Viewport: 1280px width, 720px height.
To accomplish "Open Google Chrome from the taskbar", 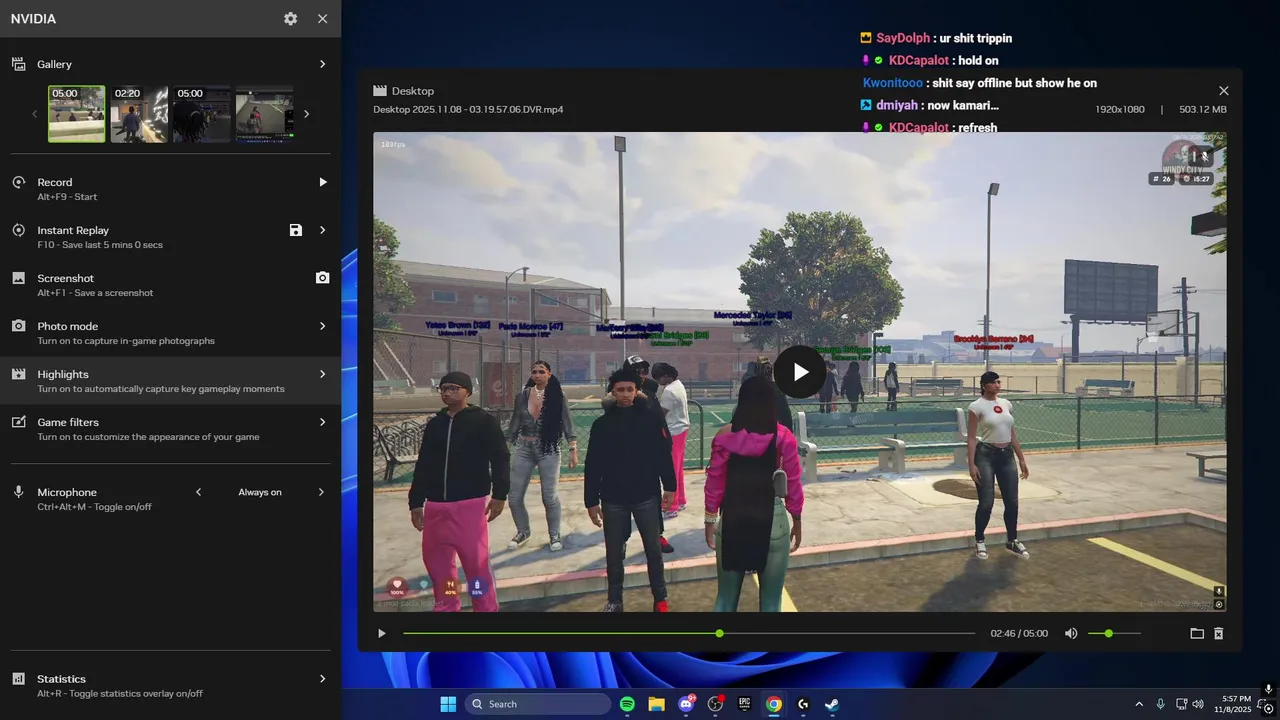I will (773, 704).
